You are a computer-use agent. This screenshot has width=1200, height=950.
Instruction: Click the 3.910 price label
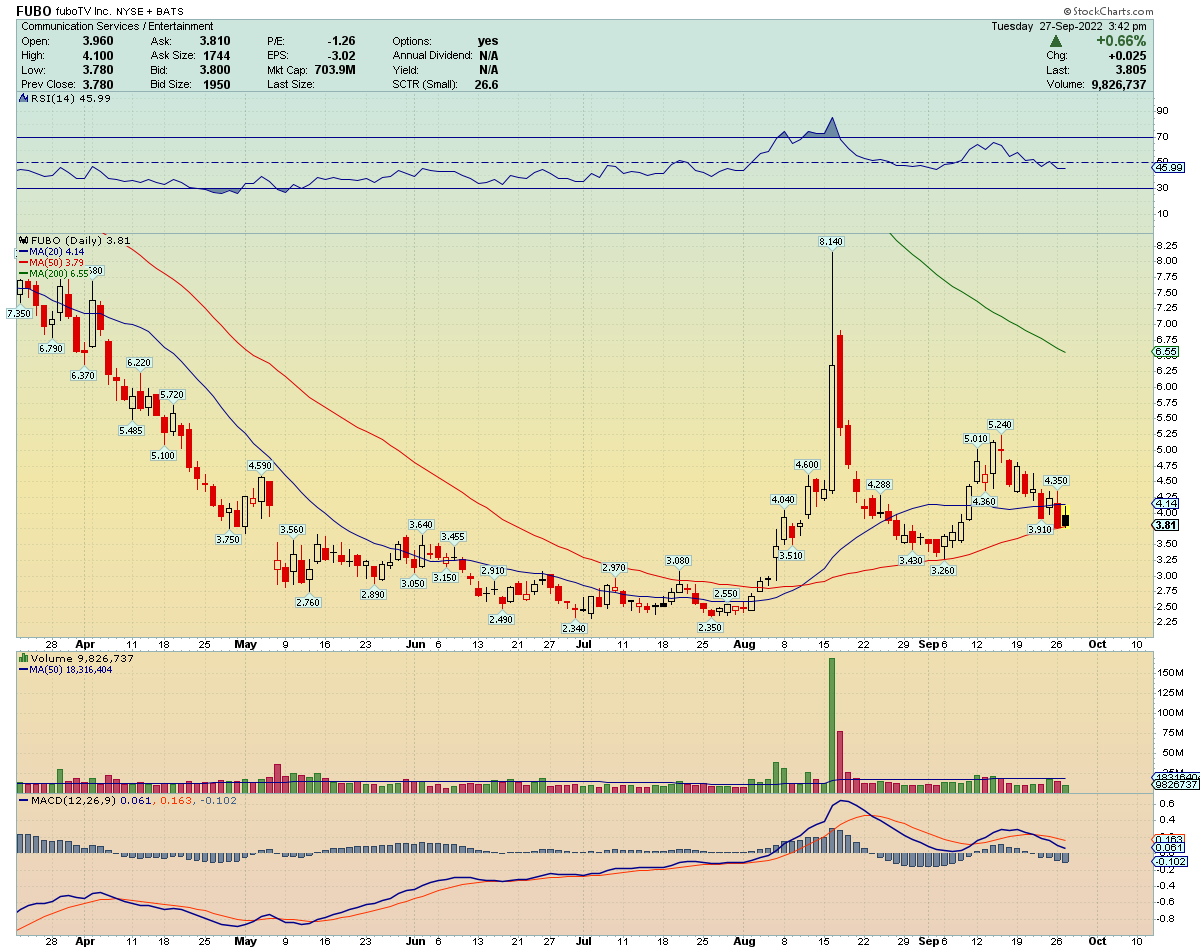(x=1042, y=529)
